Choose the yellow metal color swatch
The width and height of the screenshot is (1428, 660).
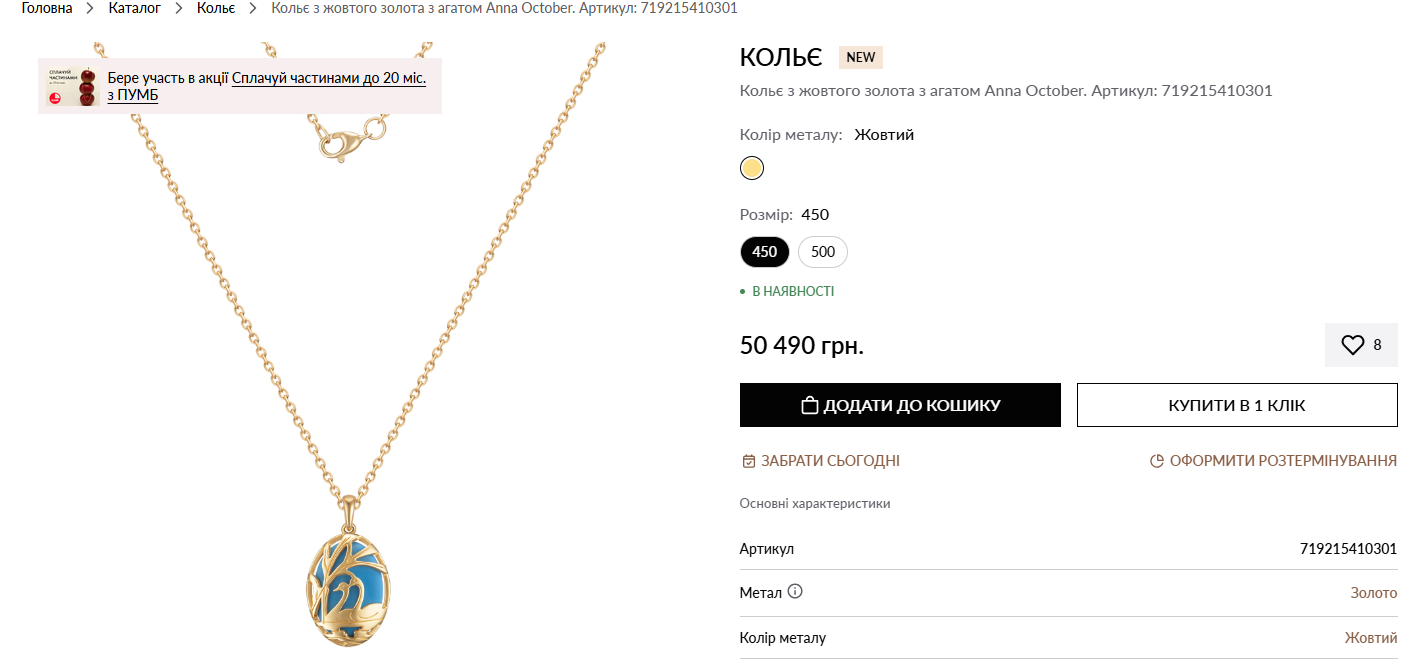752,168
